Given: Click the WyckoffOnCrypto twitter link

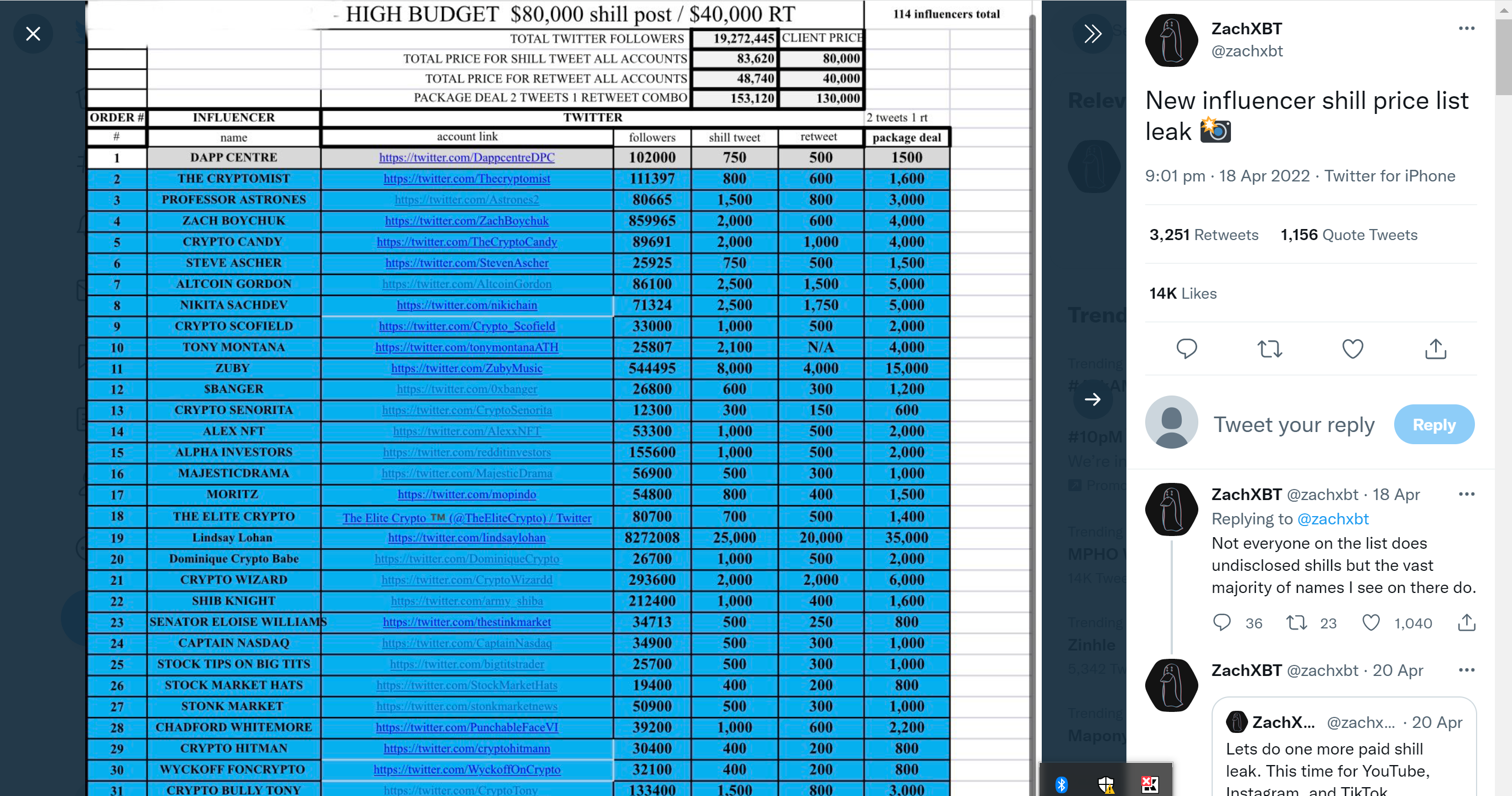Looking at the screenshot, I should click(x=466, y=769).
